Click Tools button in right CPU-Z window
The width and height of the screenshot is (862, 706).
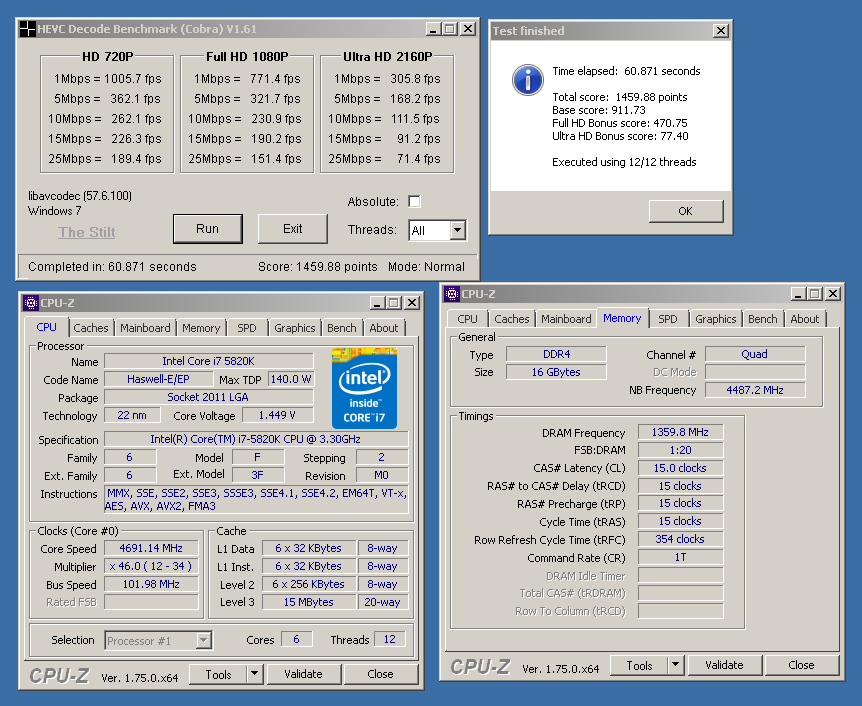[639, 665]
